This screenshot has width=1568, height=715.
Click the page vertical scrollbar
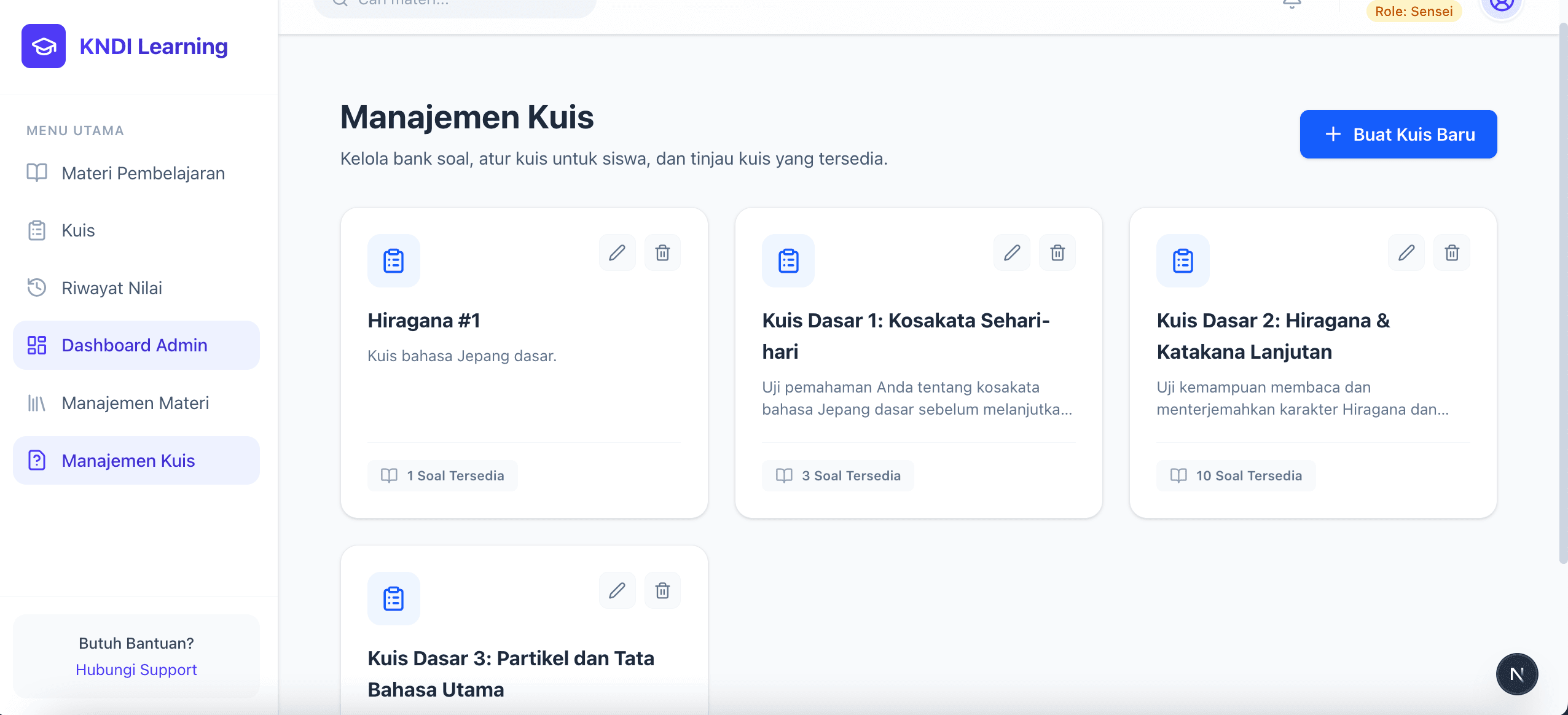pyautogui.click(x=1563, y=294)
